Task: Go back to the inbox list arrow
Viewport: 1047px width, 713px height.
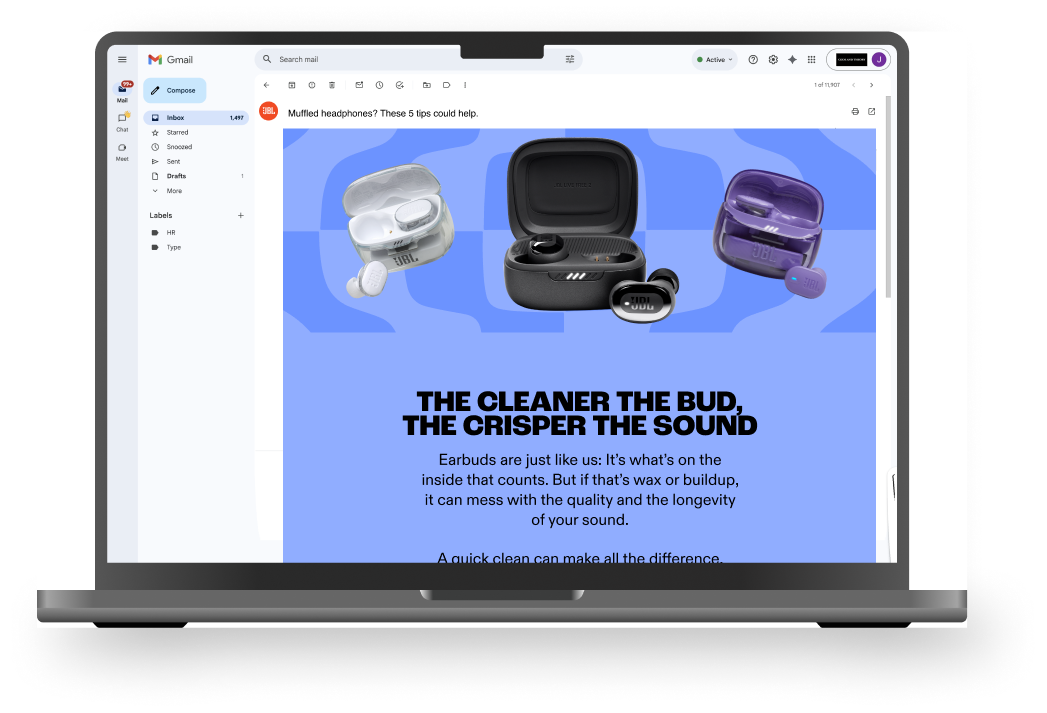Action: point(266,85)
